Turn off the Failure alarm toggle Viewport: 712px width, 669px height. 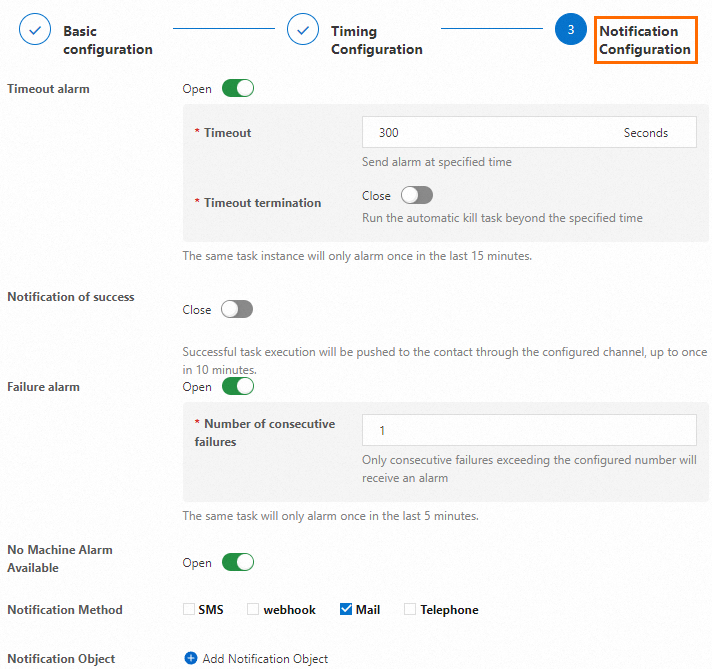pos(238,387)
